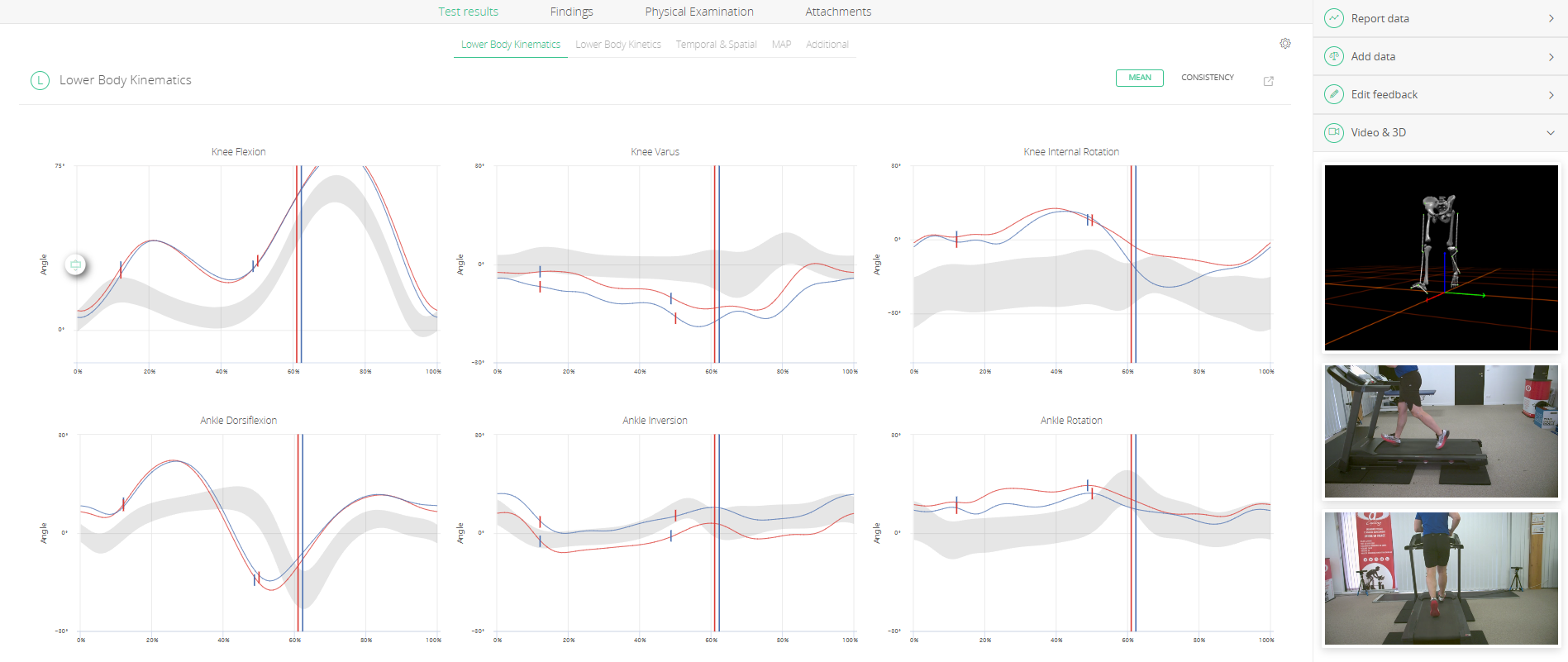The image size is (1568, 662).
Task: Click the Ankle Dorsiflexion chart title
Action: (x=239, y=421)
